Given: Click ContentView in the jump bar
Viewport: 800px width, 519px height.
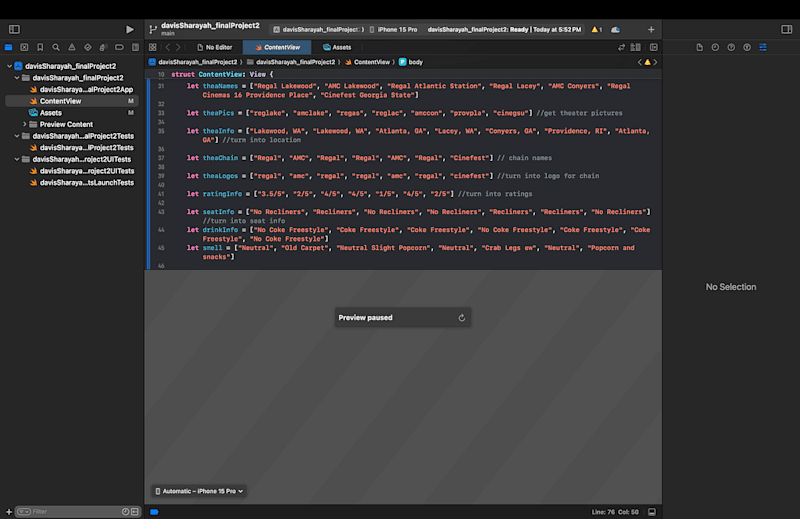Looking at the screenshot, I should [367, 62].
